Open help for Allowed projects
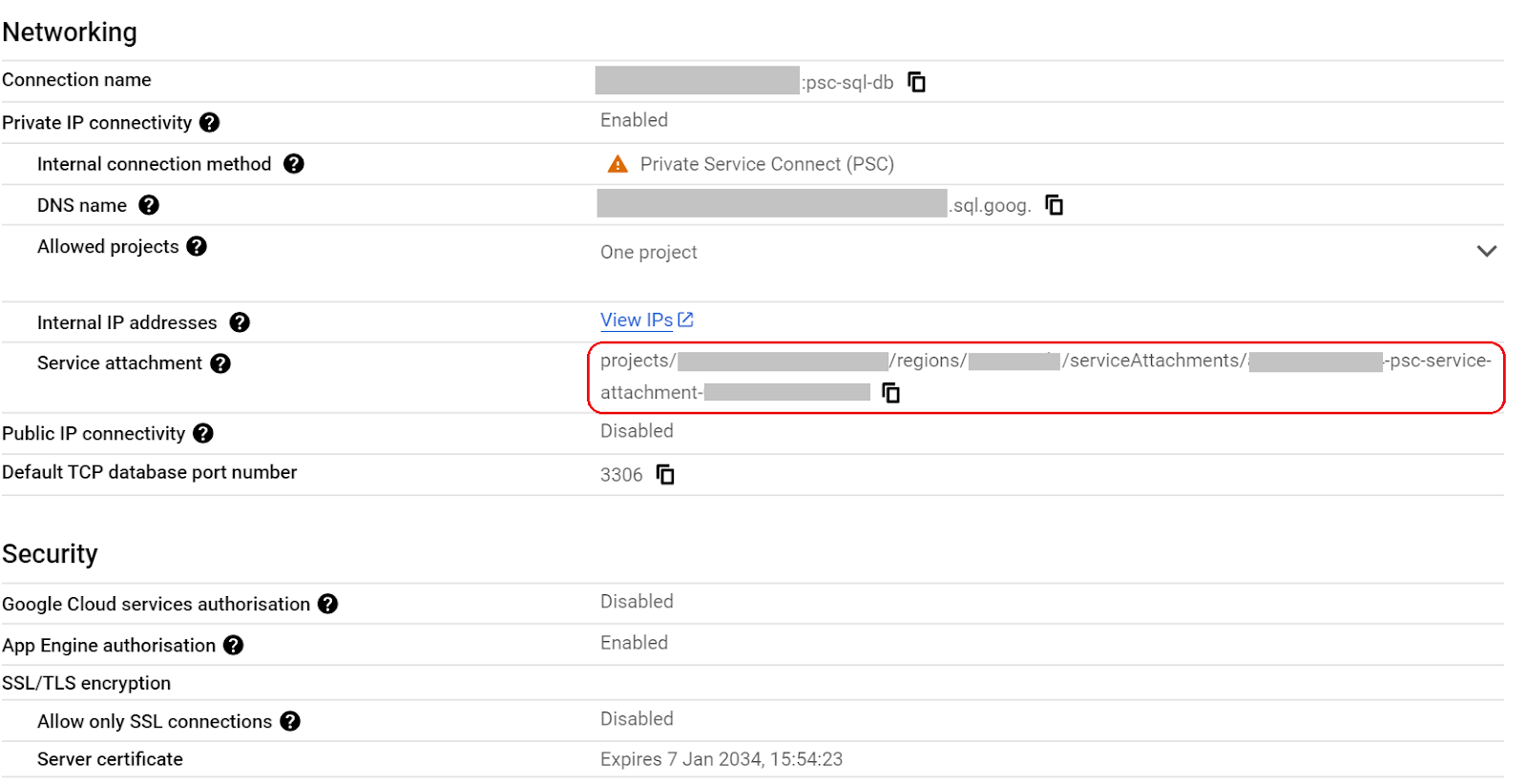Viewport: 1527px width, 784px height. tap(197, 246)
